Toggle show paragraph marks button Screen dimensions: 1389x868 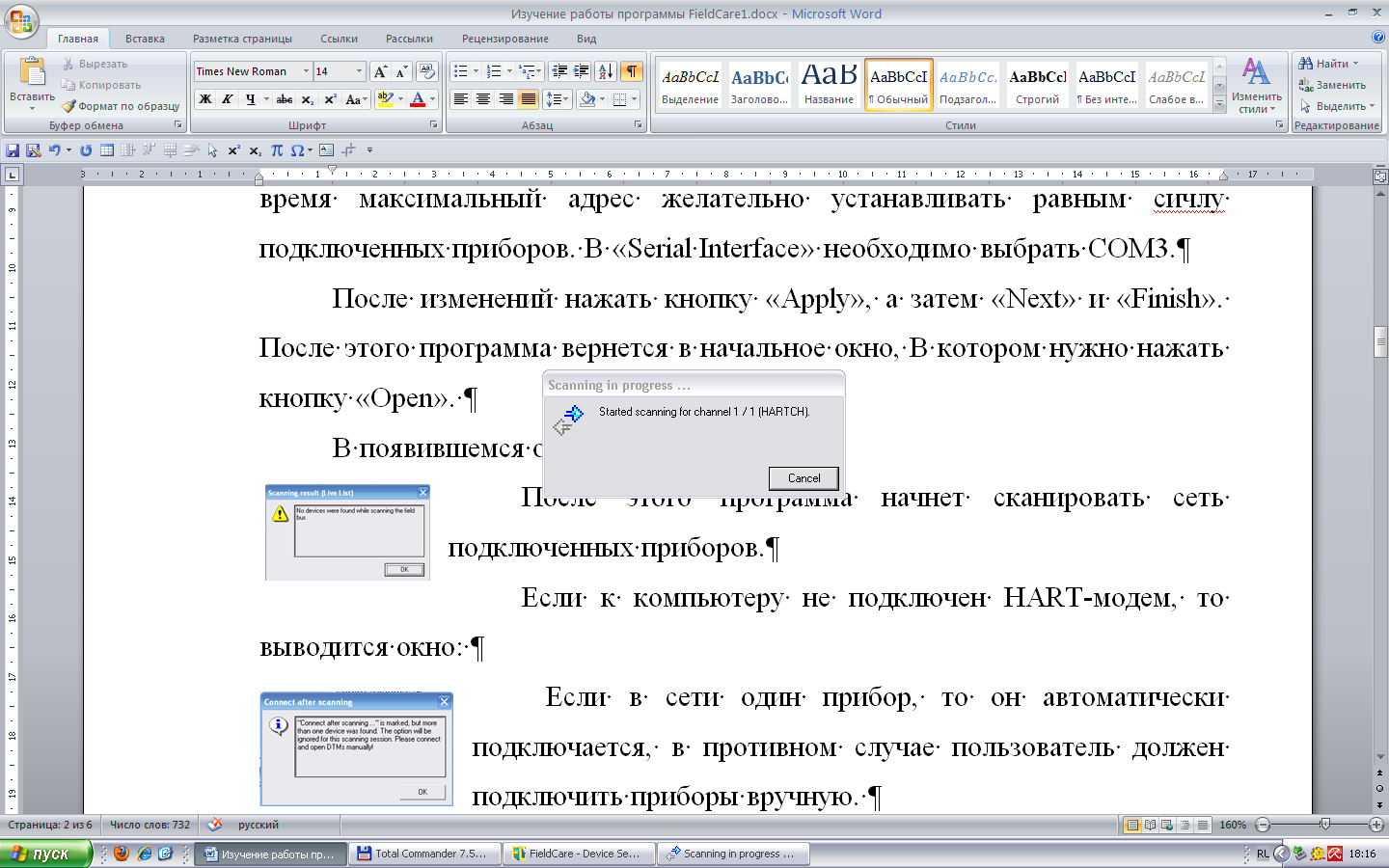pyautogui.click(x=632, y=71)
